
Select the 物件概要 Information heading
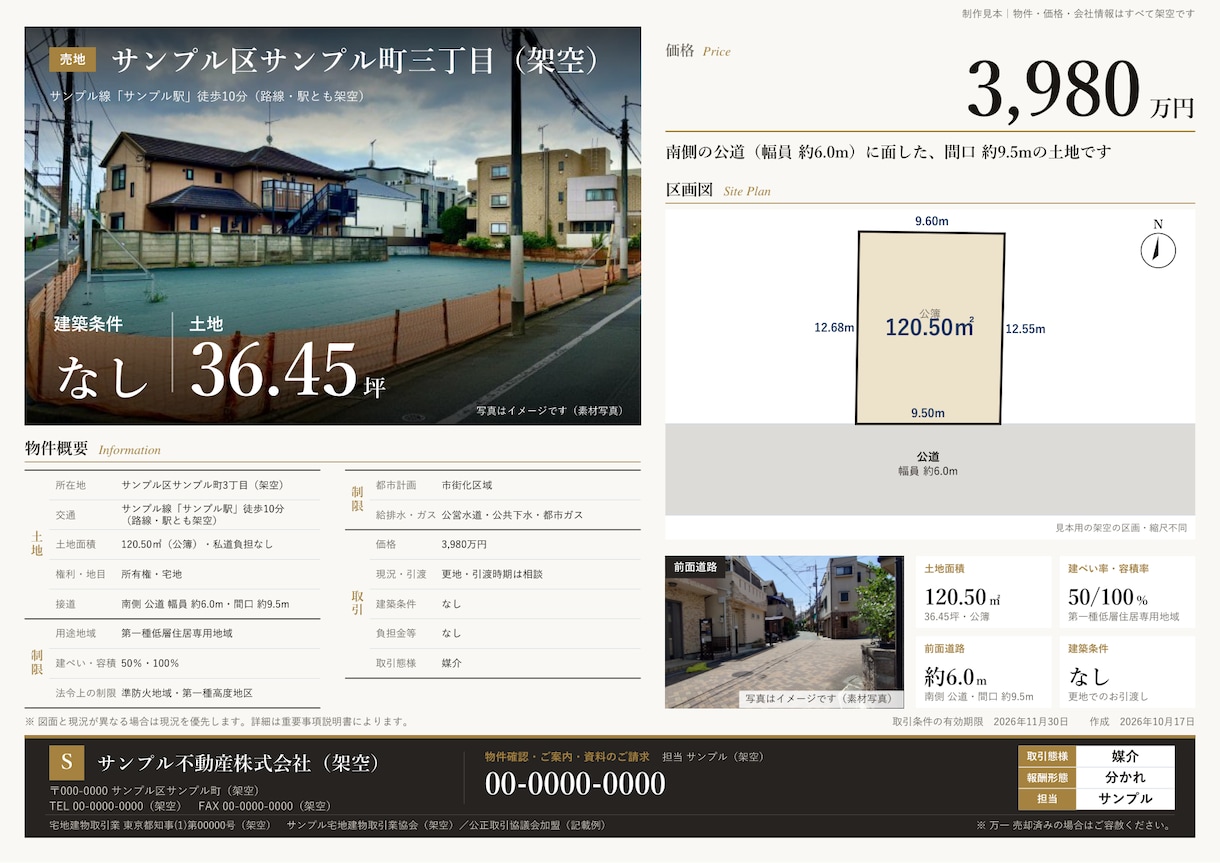[93, 449]
